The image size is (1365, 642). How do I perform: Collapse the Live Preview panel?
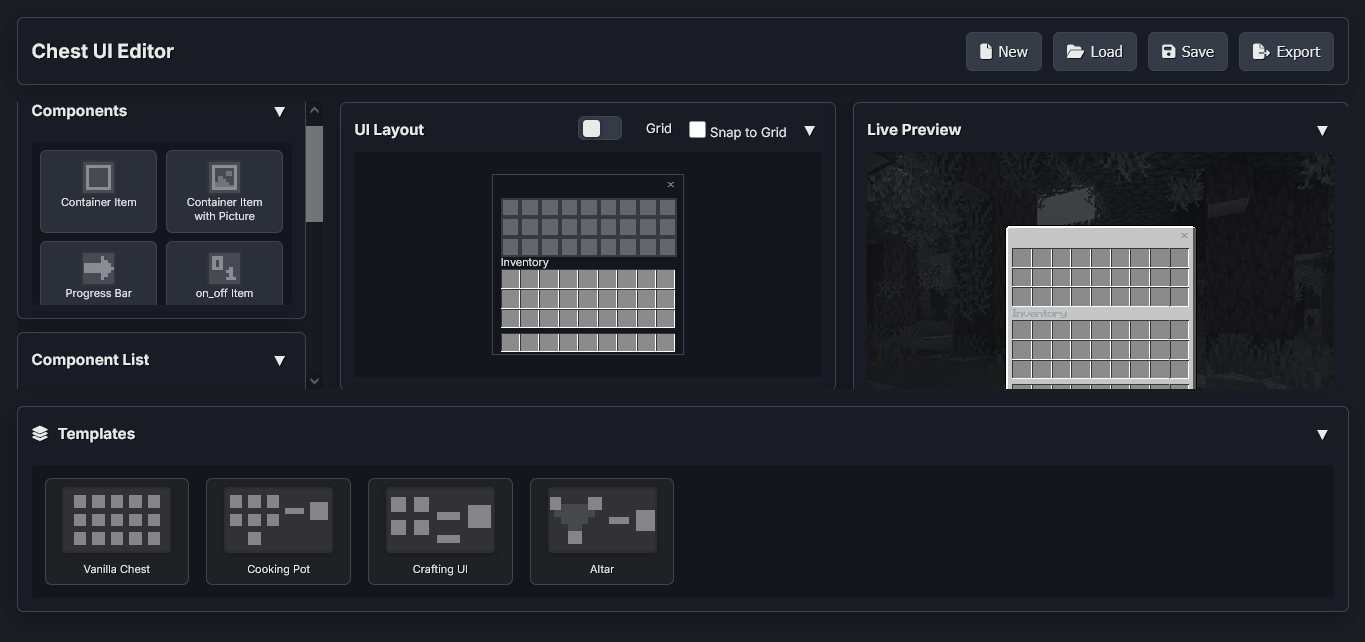tap(1322, 131)
